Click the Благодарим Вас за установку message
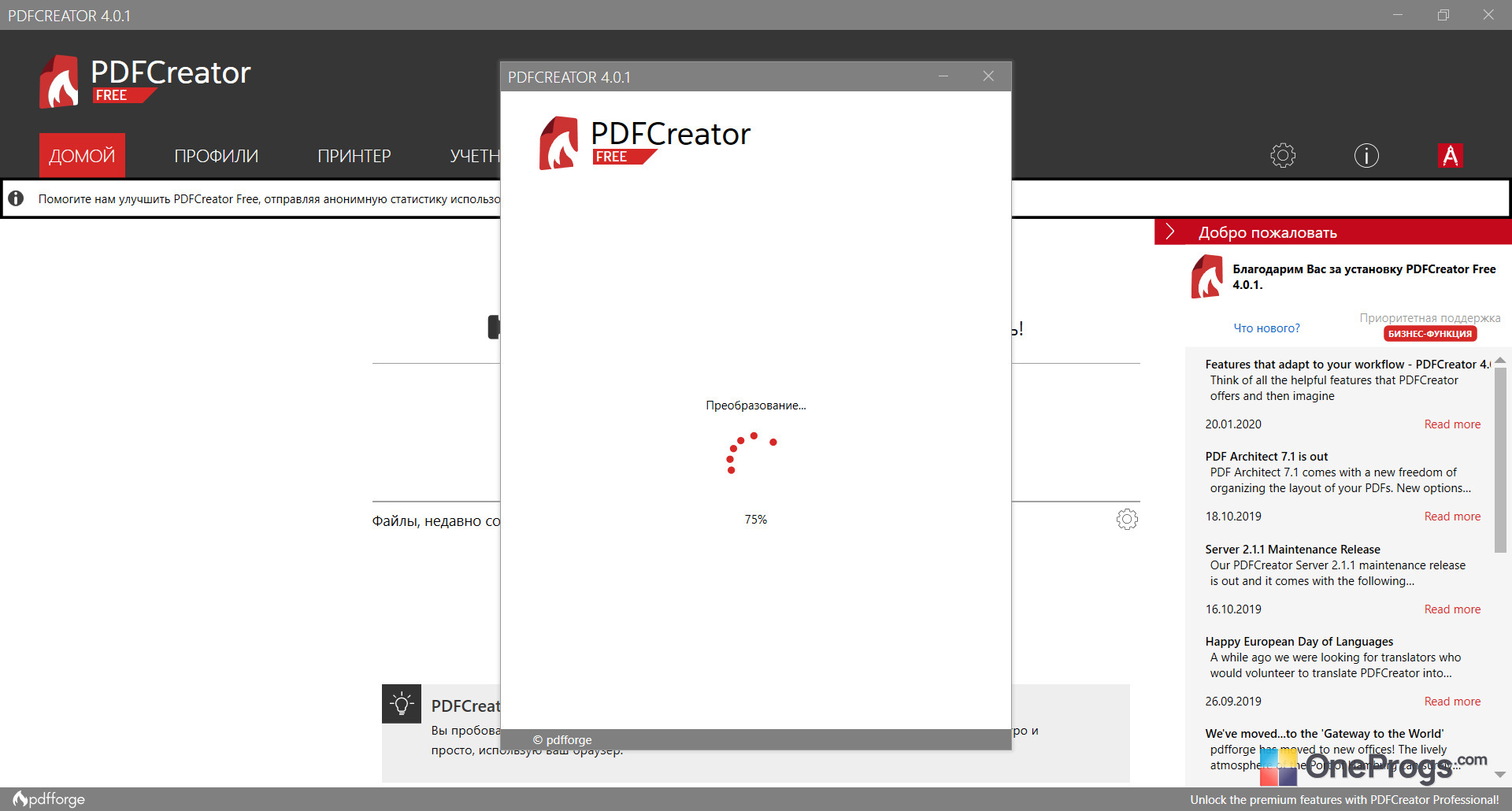Image resolution: width=1512 pixels, height=811 pixels. (1364, 277)
